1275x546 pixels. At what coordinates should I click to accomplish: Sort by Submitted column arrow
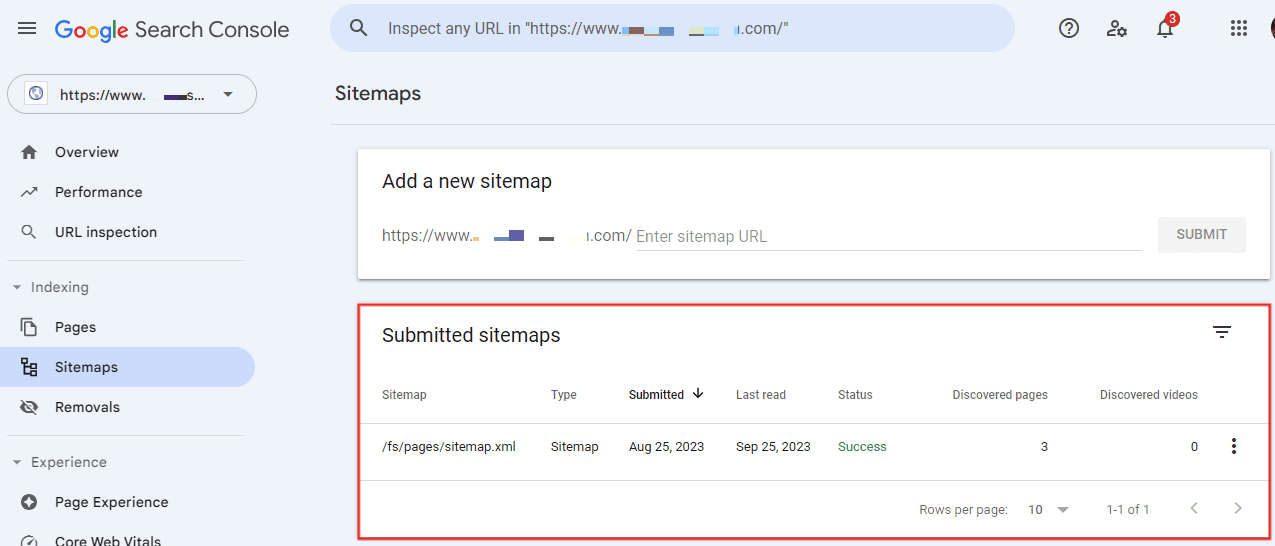click(x=698, y=394)
